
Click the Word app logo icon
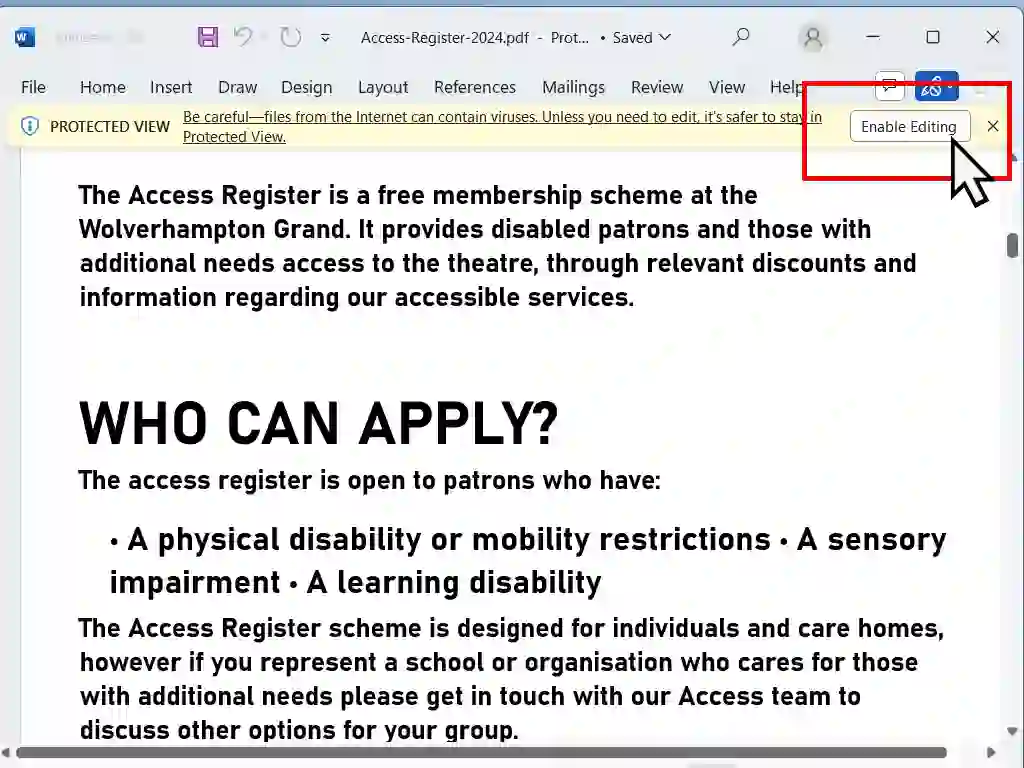click(x=25, y=38)
